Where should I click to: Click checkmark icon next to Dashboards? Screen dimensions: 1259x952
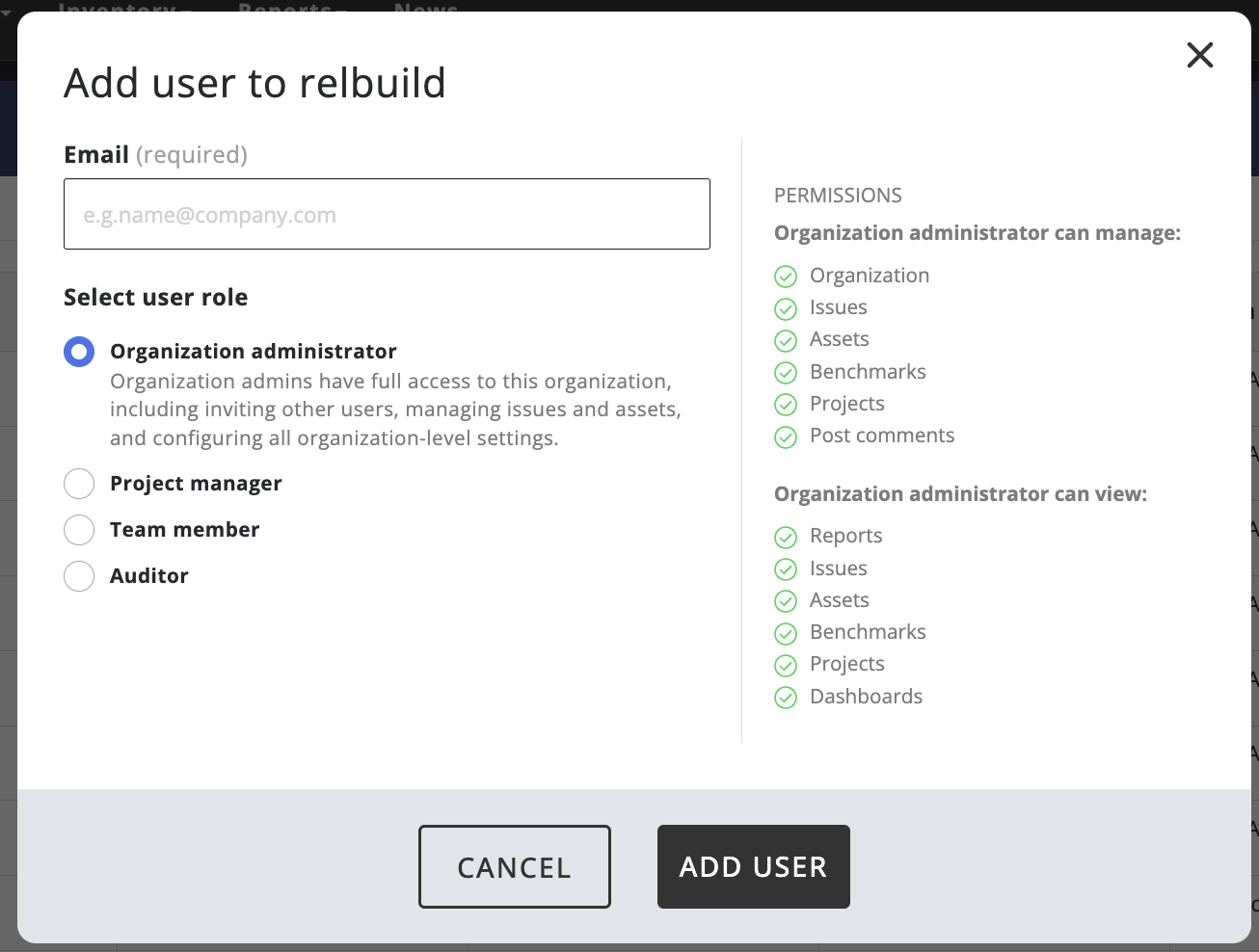[786, 698]
